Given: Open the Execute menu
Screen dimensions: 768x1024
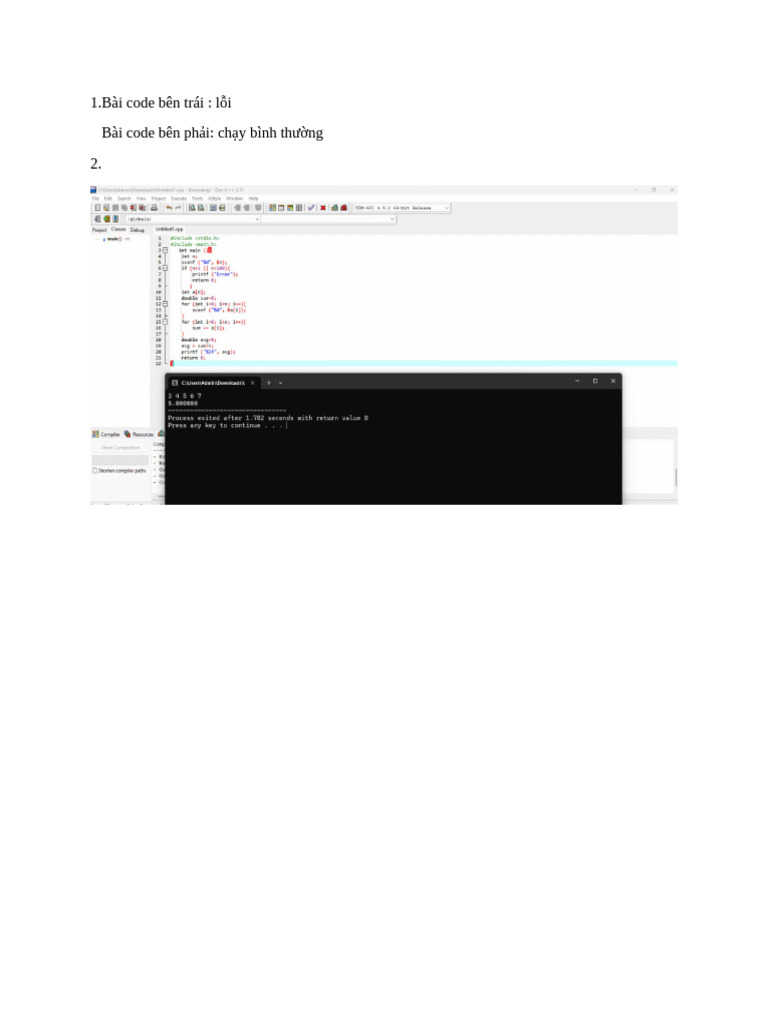Looking at the screenshot, I should tap(179, 199).
